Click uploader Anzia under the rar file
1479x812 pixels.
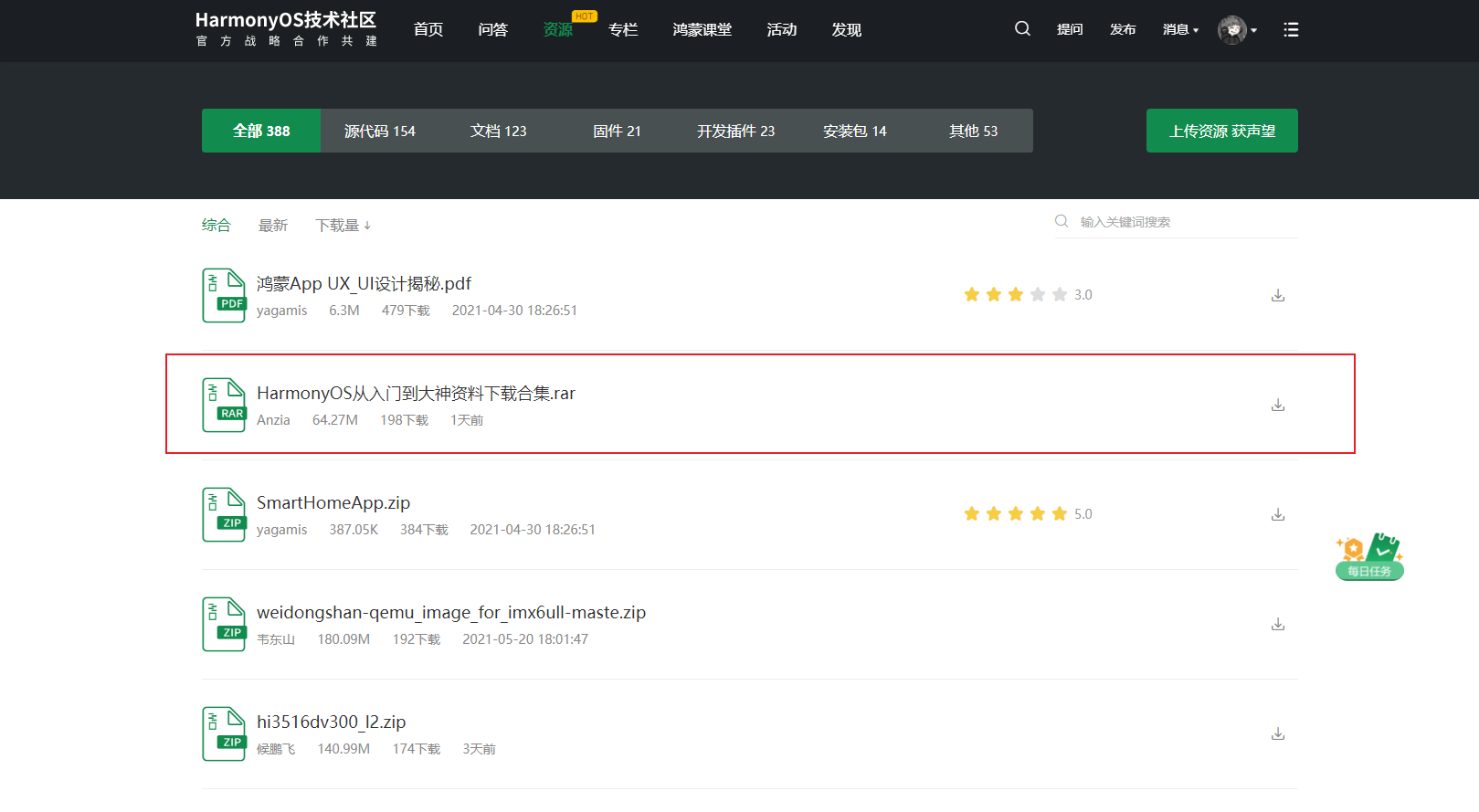273,420
